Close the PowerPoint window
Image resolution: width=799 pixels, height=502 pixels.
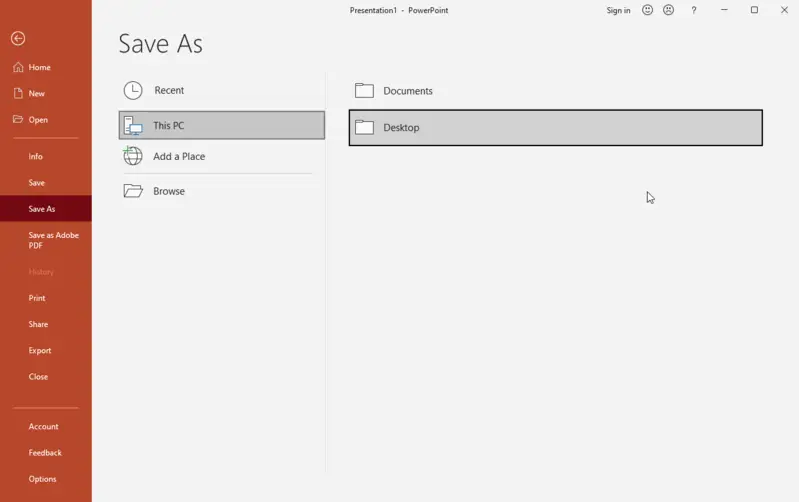784,10
